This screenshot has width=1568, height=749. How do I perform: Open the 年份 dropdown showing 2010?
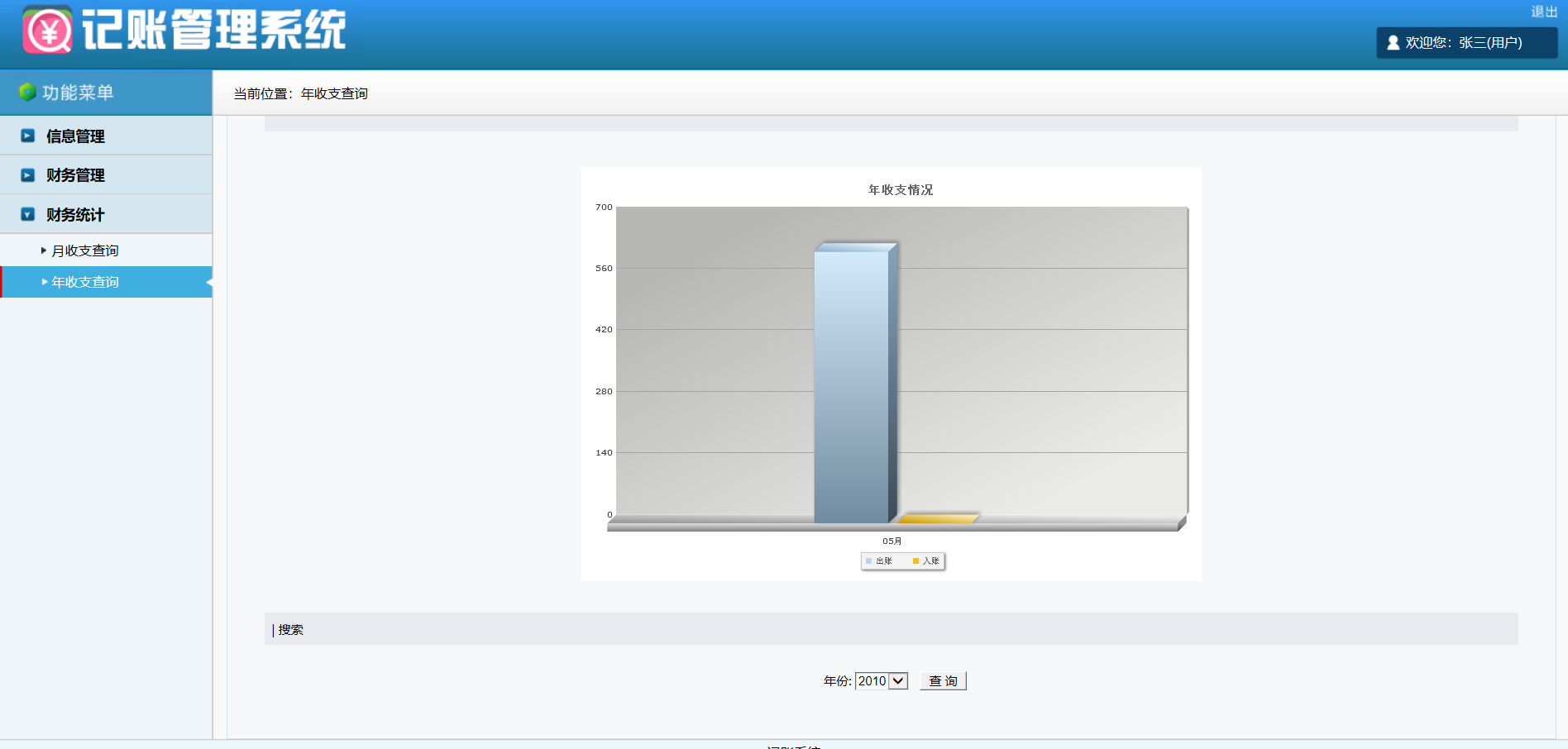coord(882,680)
